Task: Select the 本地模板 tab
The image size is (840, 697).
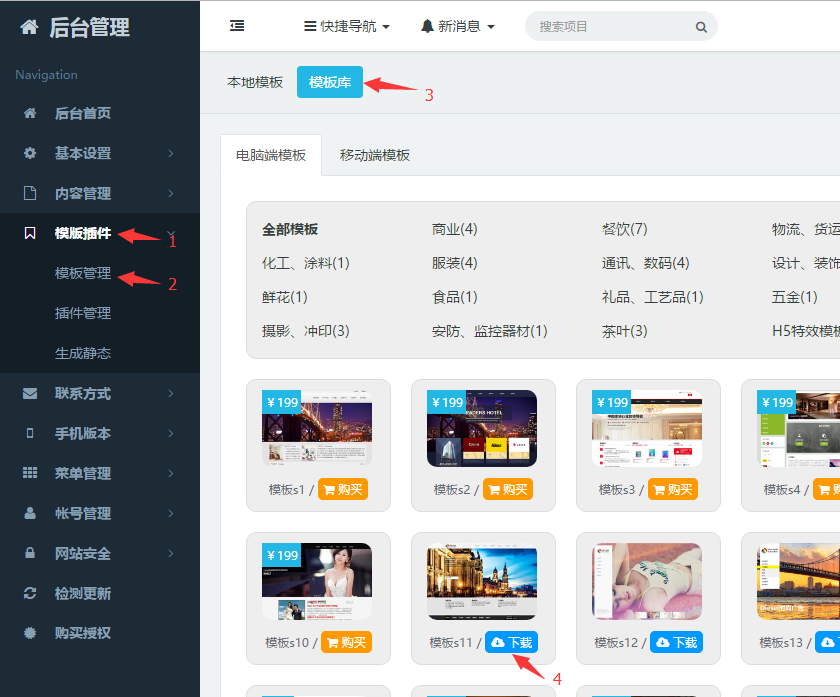Action: tap(255, 82)
